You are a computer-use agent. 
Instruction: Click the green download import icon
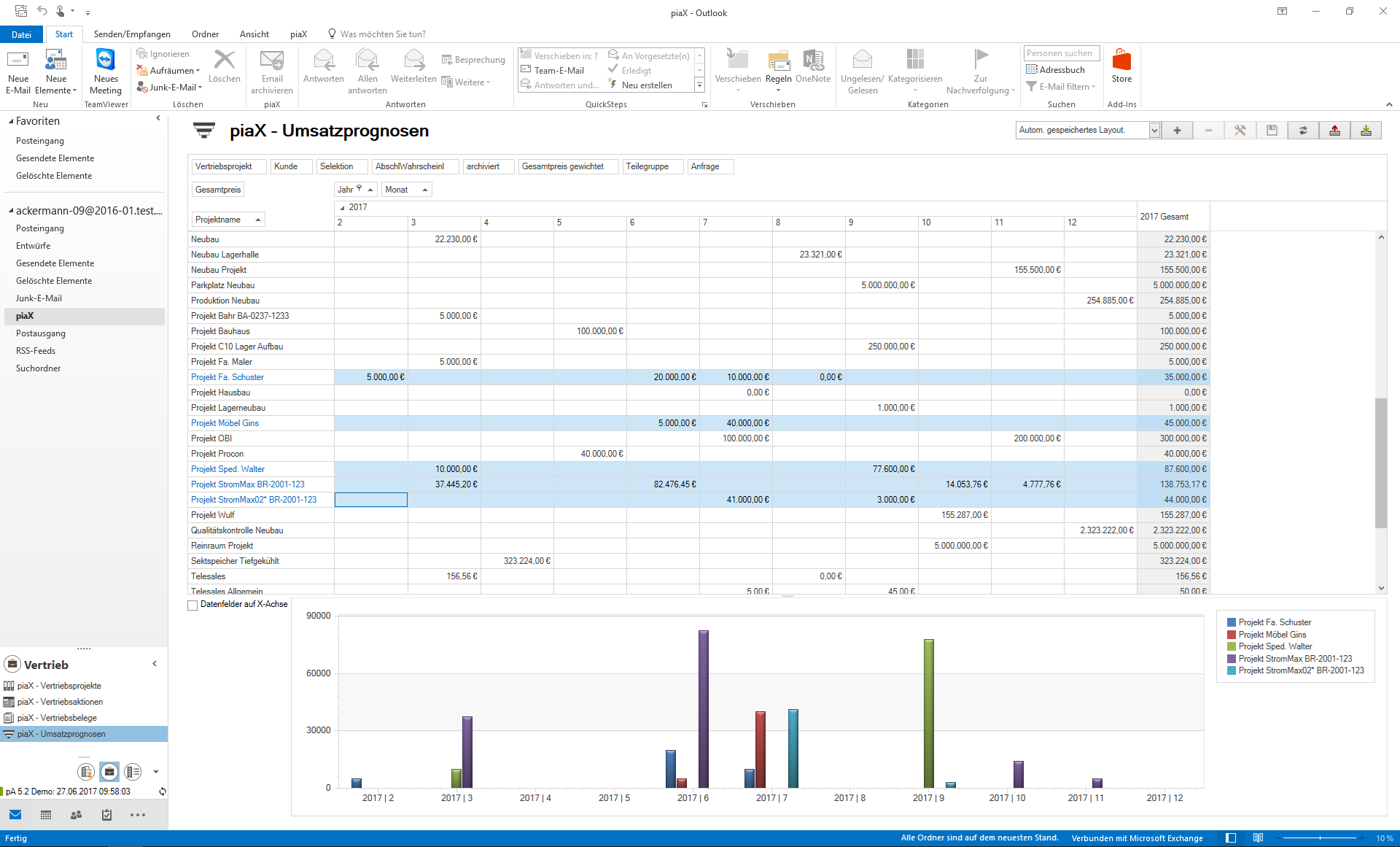[x=1366, y=130]
